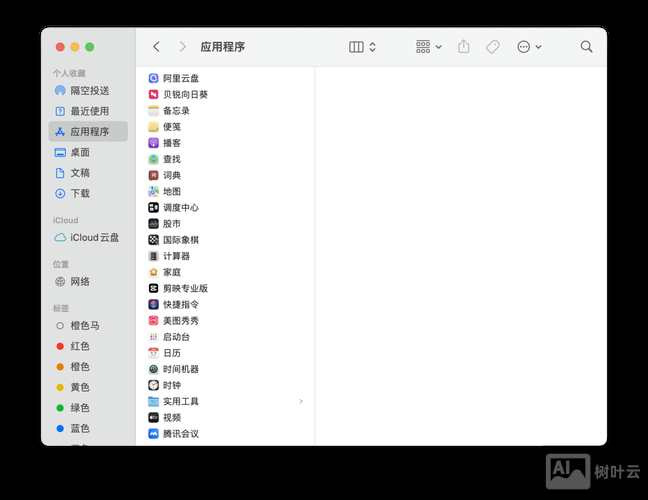The image size is (648, 500).
Task: Click the 时钟 clock icon
Action: click(153, 385)
